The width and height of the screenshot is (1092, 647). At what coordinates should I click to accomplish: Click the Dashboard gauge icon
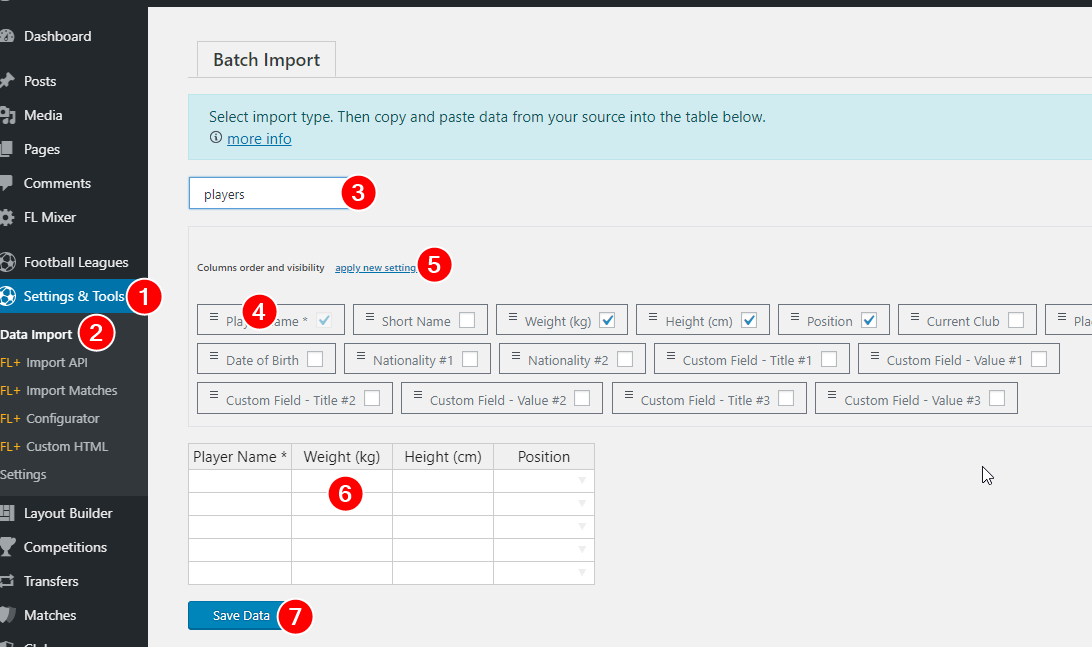7,36
